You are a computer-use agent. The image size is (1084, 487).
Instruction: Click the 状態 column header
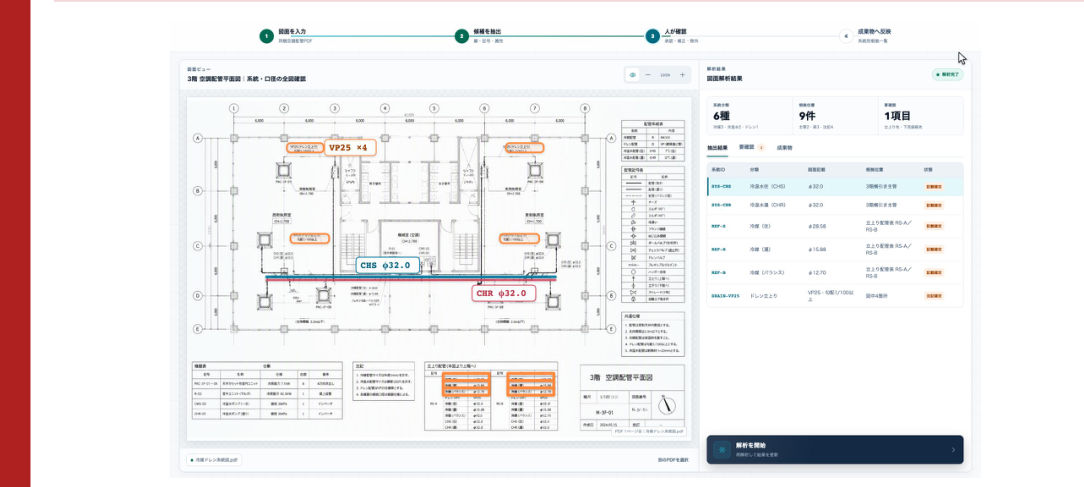coord(928,169)
